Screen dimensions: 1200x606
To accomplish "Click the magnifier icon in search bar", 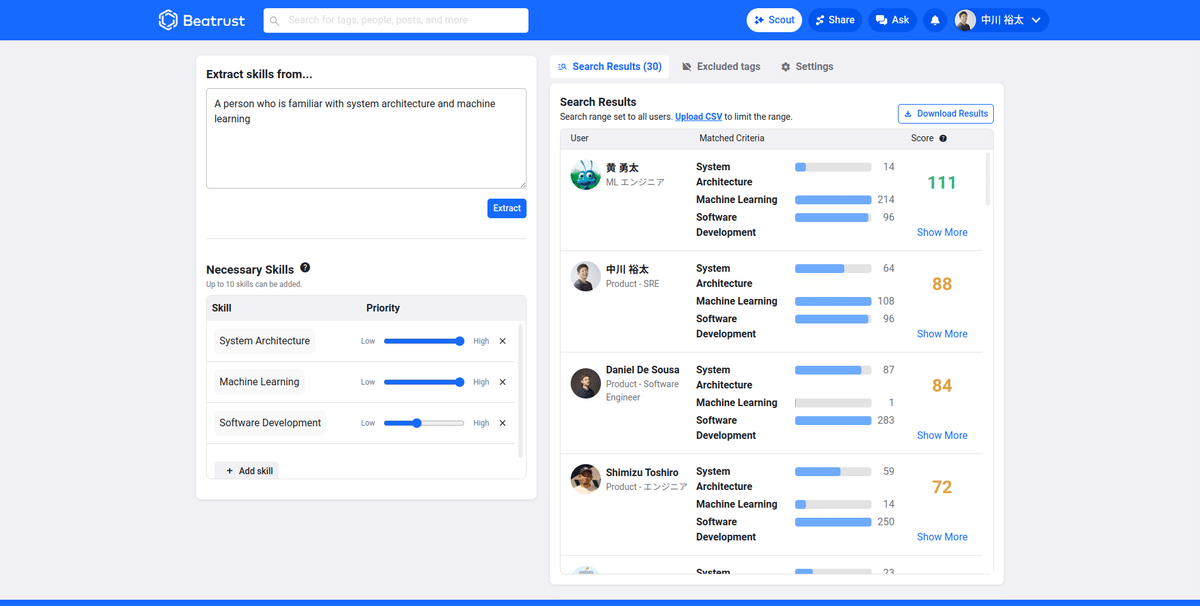I will [274, 20].
